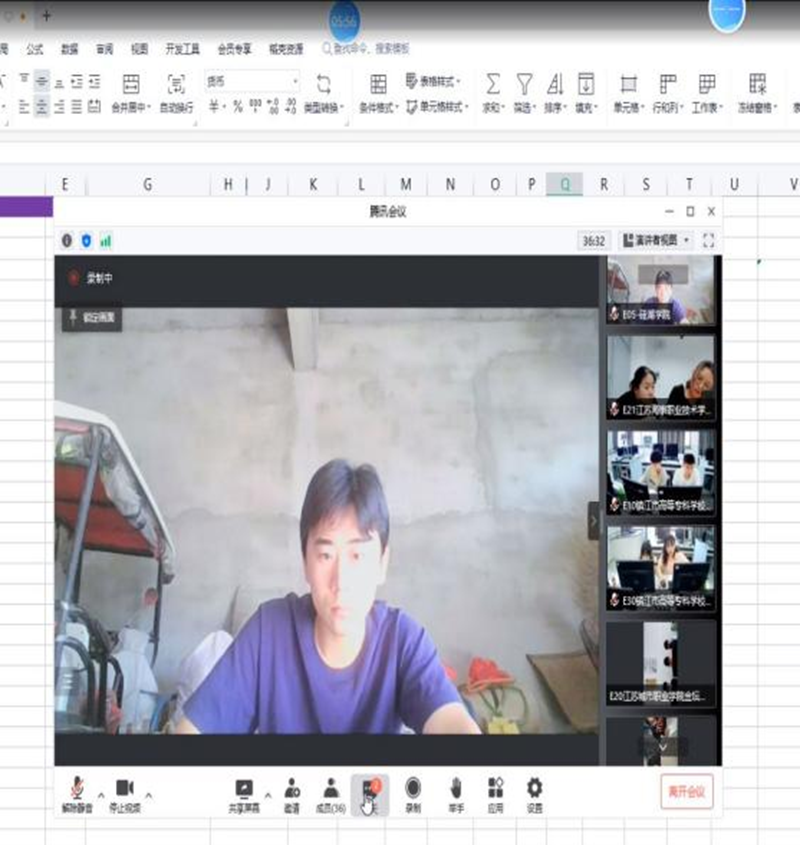Open meeting 设置 settings gear
This screenshot has height=845, width=800.
point(534,792)
